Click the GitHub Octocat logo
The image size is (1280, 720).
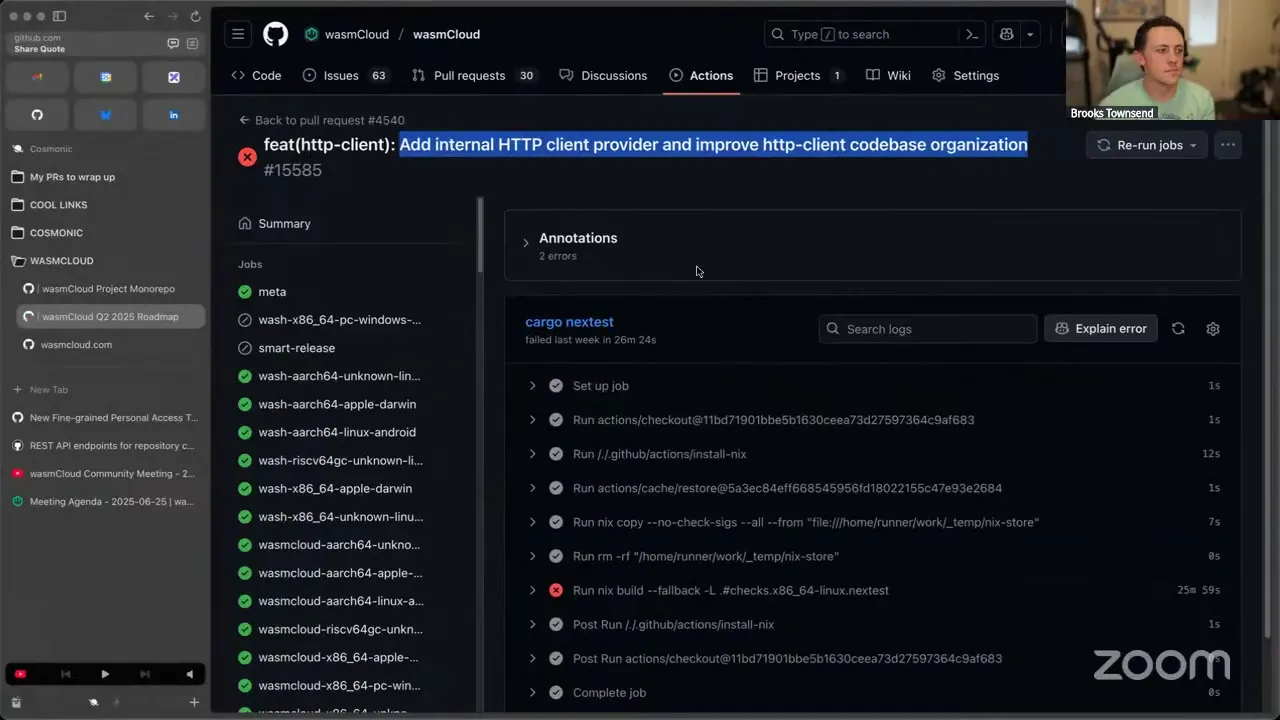tap(275, 34)
